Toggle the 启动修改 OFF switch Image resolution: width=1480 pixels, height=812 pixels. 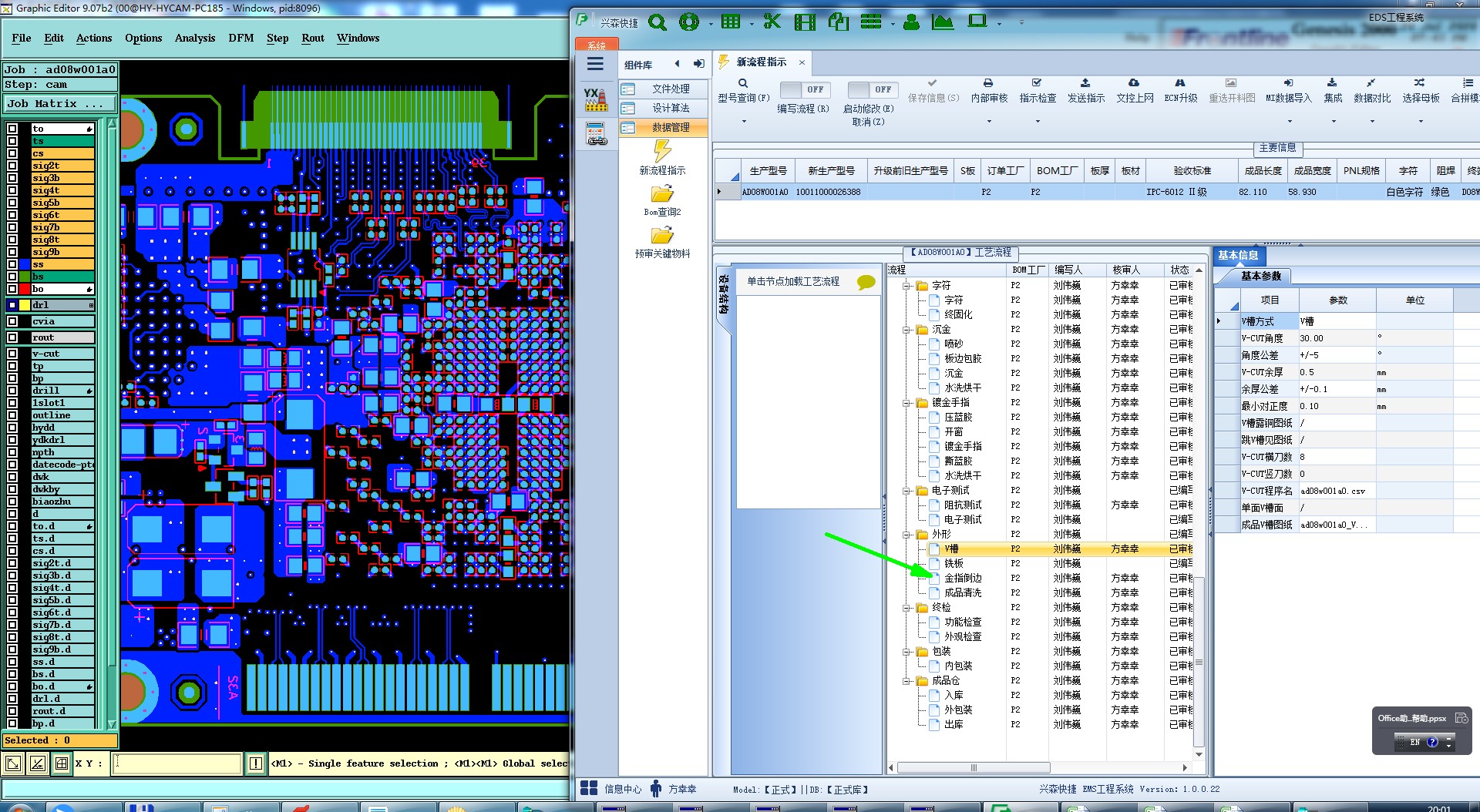click(871, 89)
